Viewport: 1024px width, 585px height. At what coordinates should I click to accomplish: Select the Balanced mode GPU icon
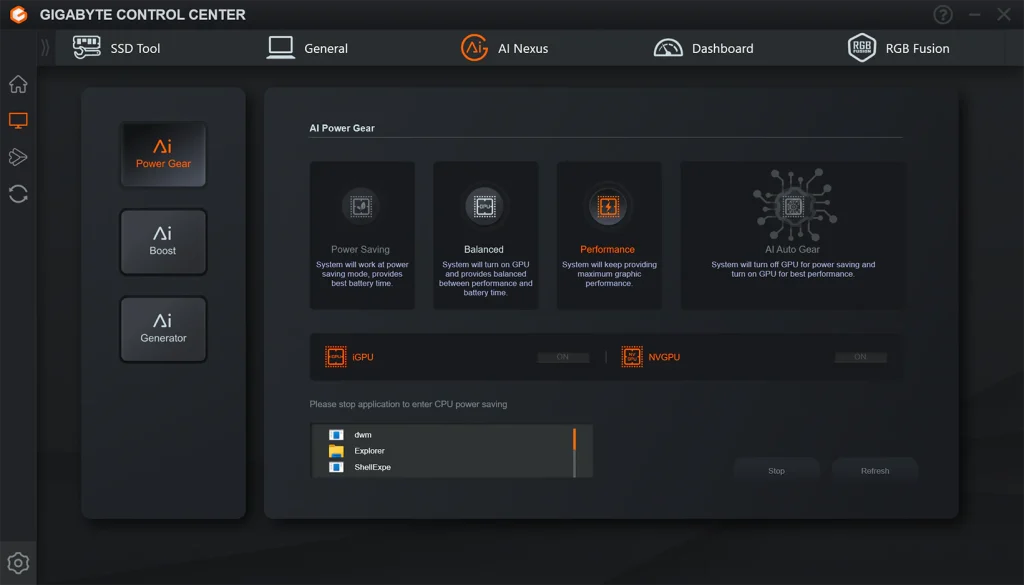click(x=484, y=206)
